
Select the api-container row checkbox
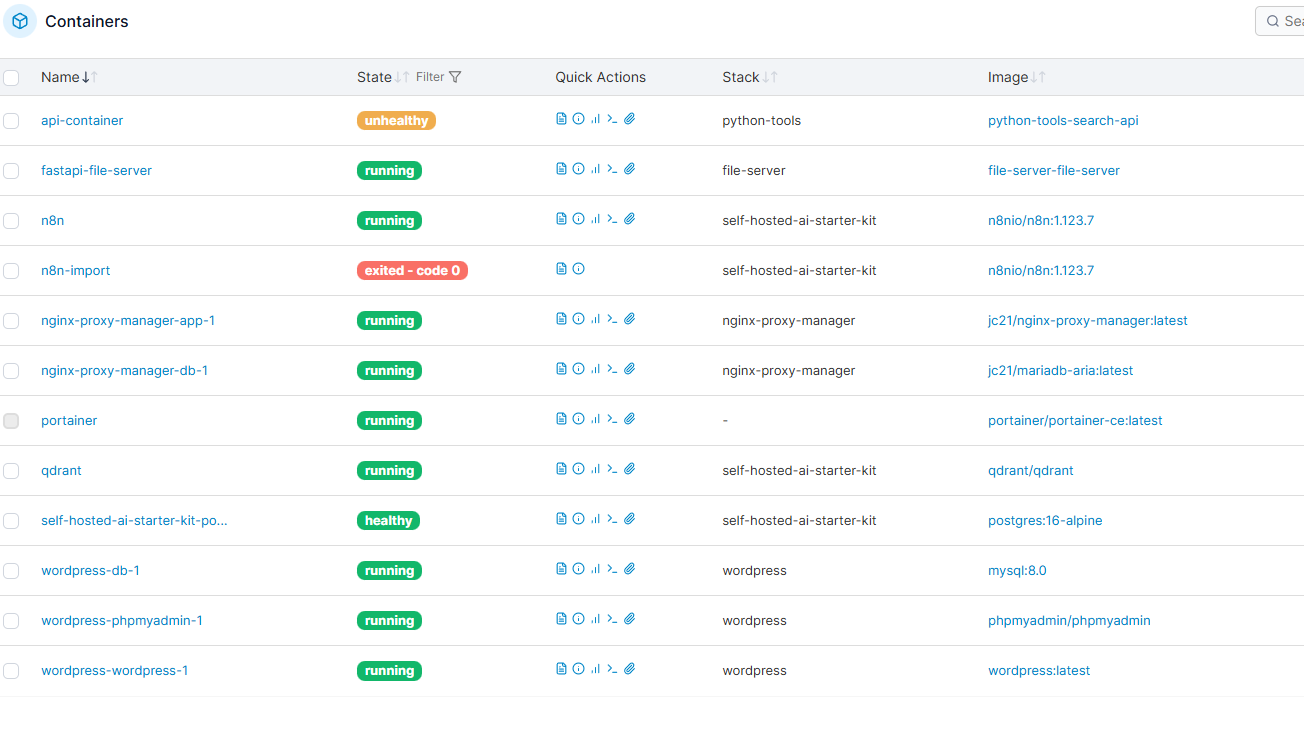click(11, 121)
